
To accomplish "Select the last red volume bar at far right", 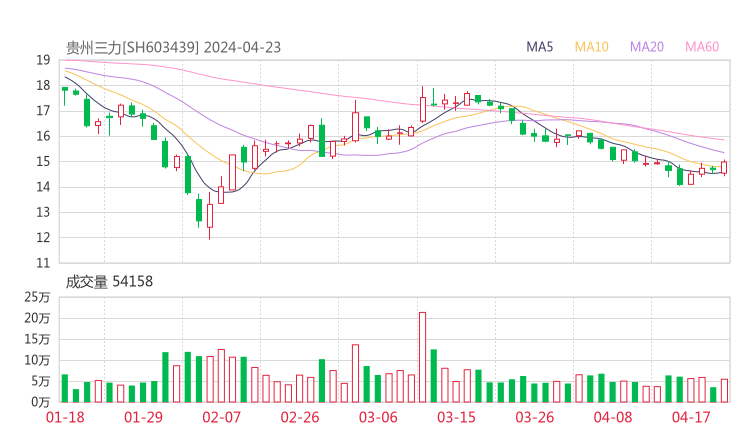I will click(724, 390).
